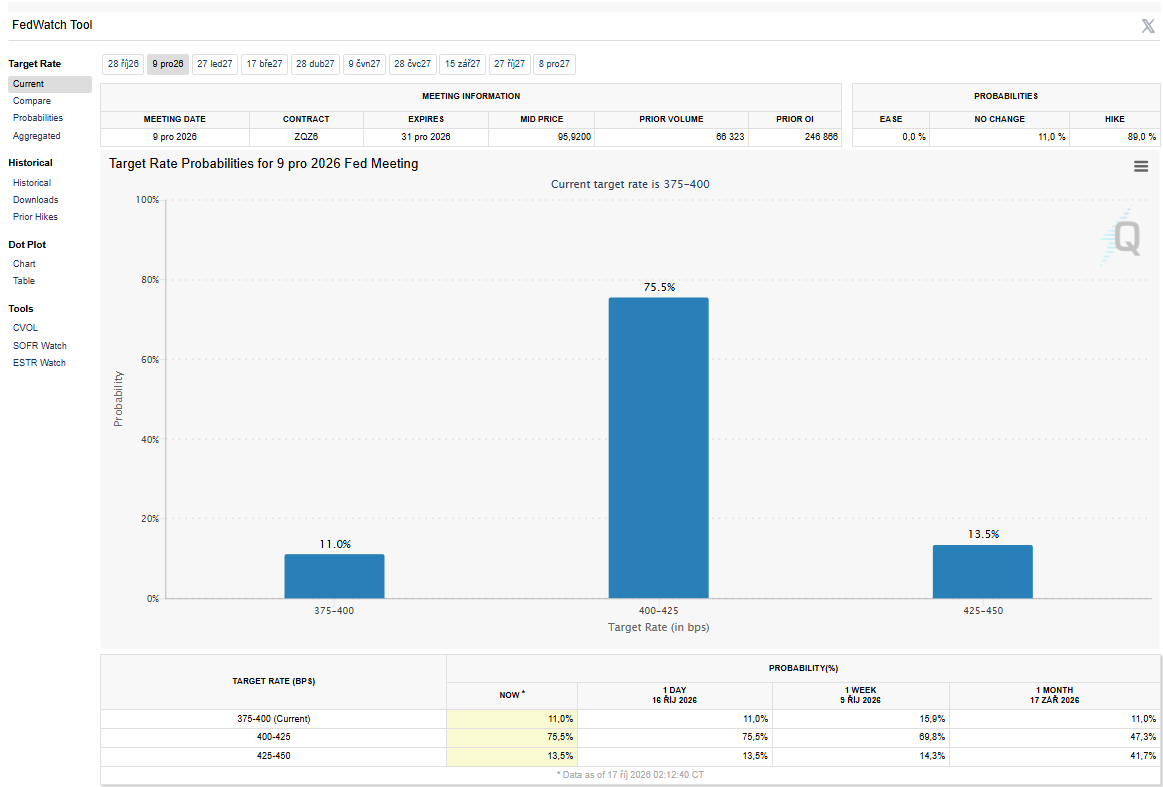The width and height of the screenshot is (1163, 787).
Task: Open ESTR Watch tool
Action: click(39, 363)
